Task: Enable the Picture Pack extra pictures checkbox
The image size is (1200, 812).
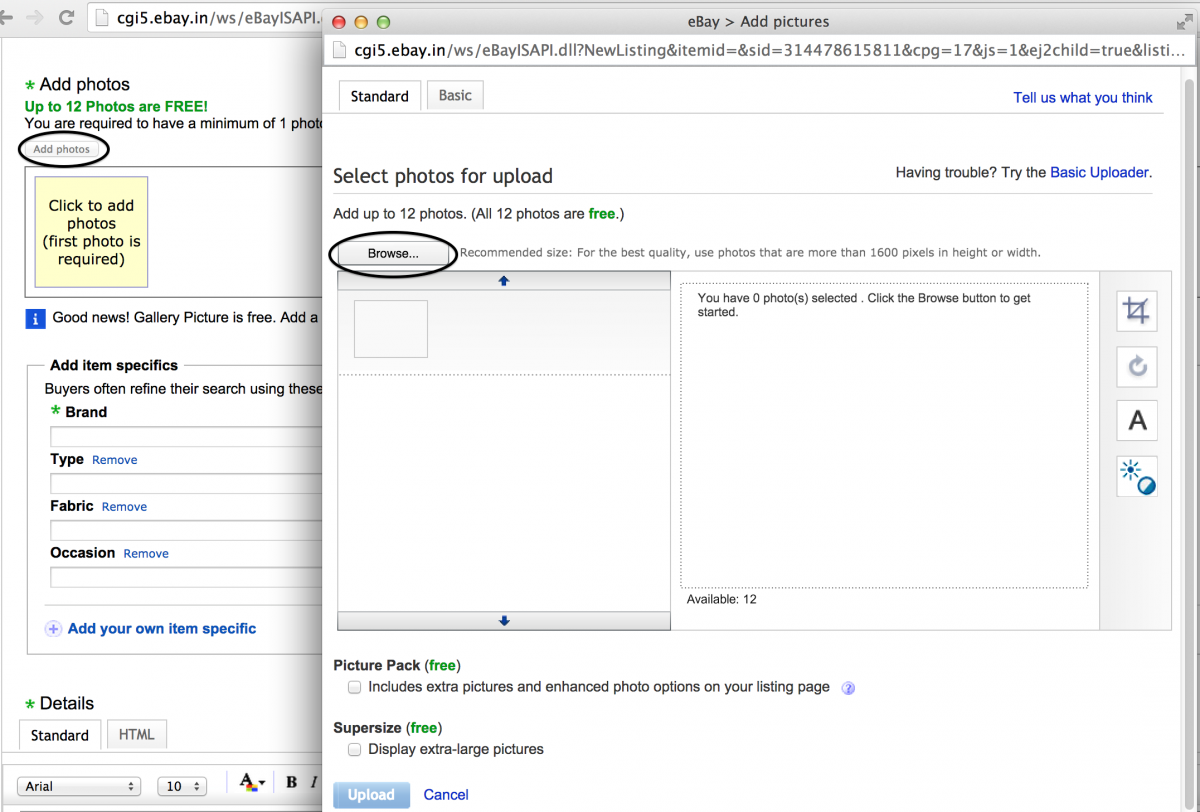Action: [354, 687]
